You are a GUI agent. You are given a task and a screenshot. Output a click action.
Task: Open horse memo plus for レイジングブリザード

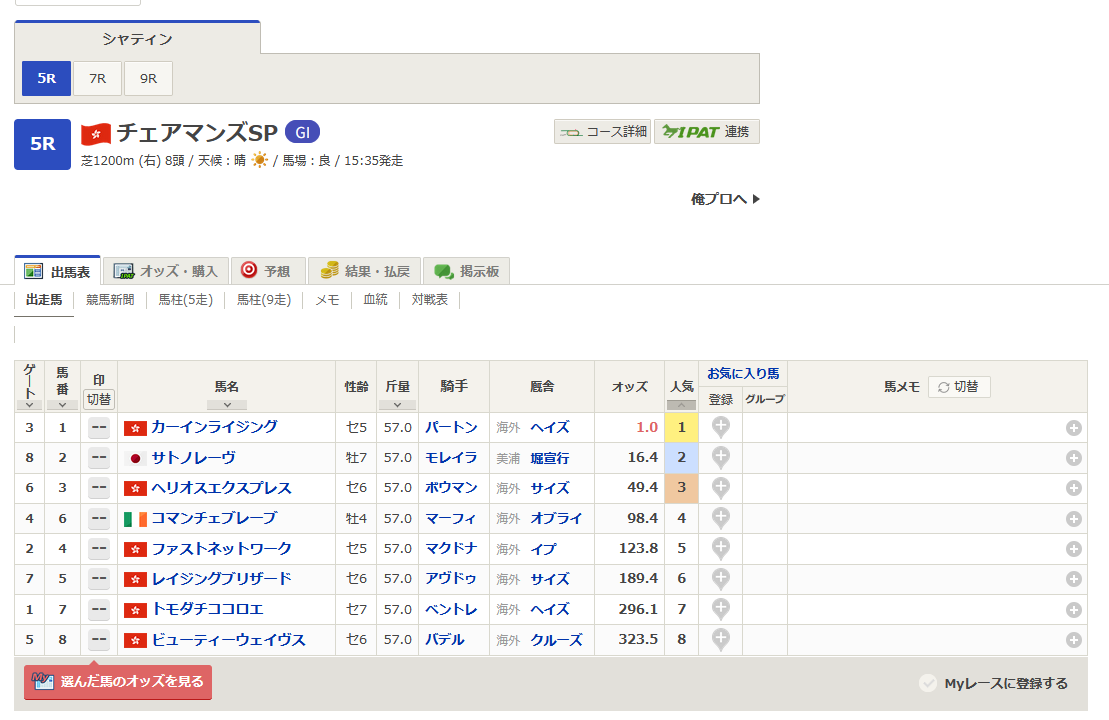[1073, 579]
